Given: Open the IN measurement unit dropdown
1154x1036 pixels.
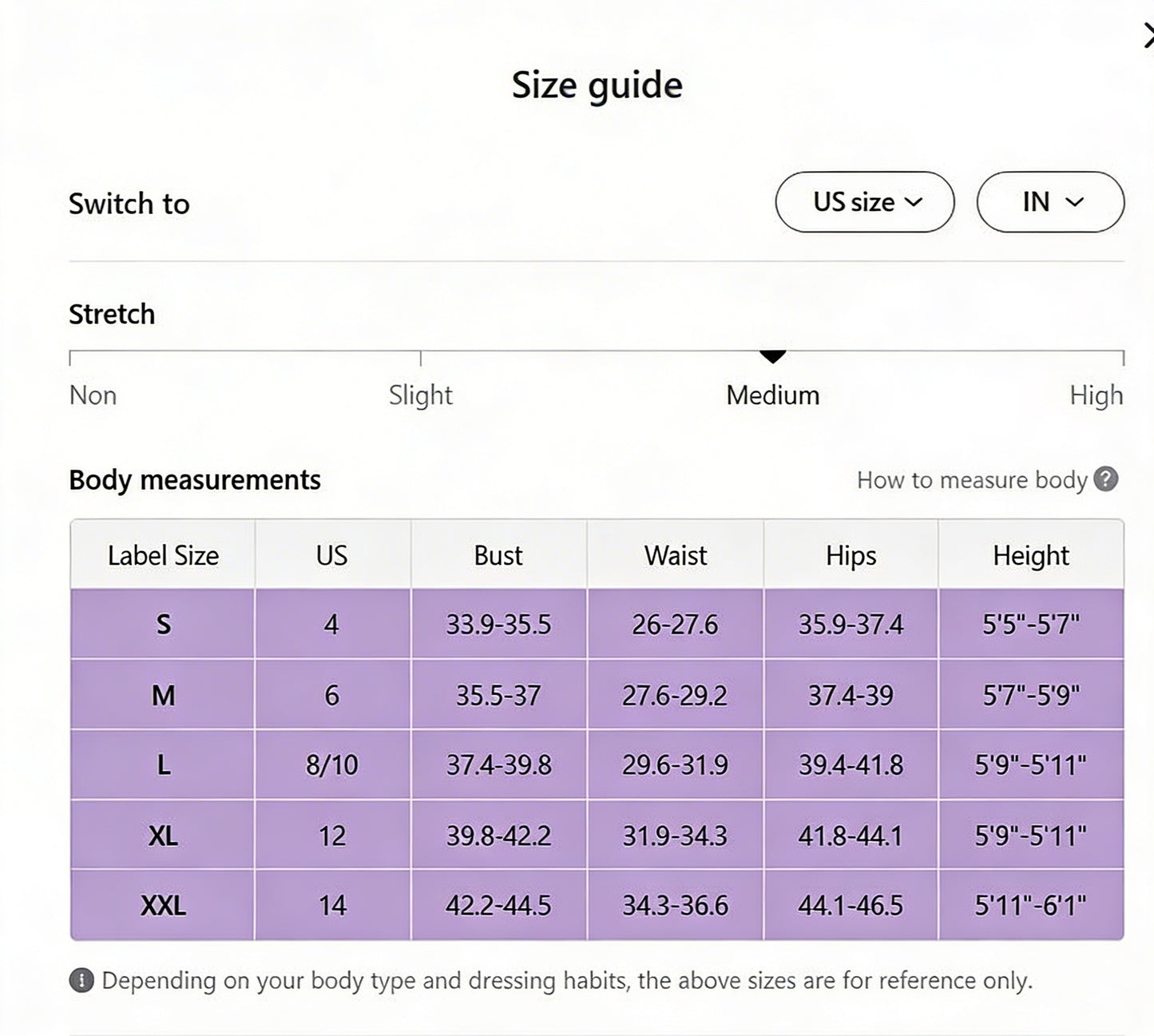Looking at the screenshot, I should (x=1050, y=202).
